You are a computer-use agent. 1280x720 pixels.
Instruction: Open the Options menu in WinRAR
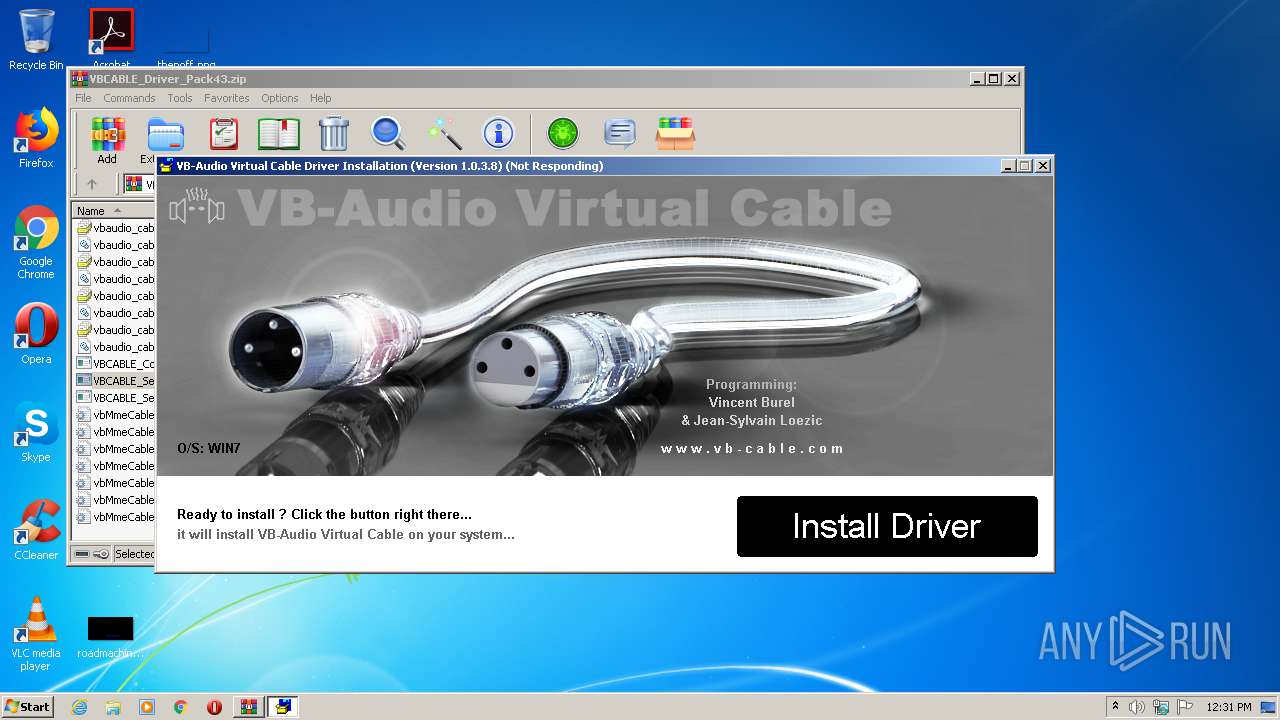point(280,98)
